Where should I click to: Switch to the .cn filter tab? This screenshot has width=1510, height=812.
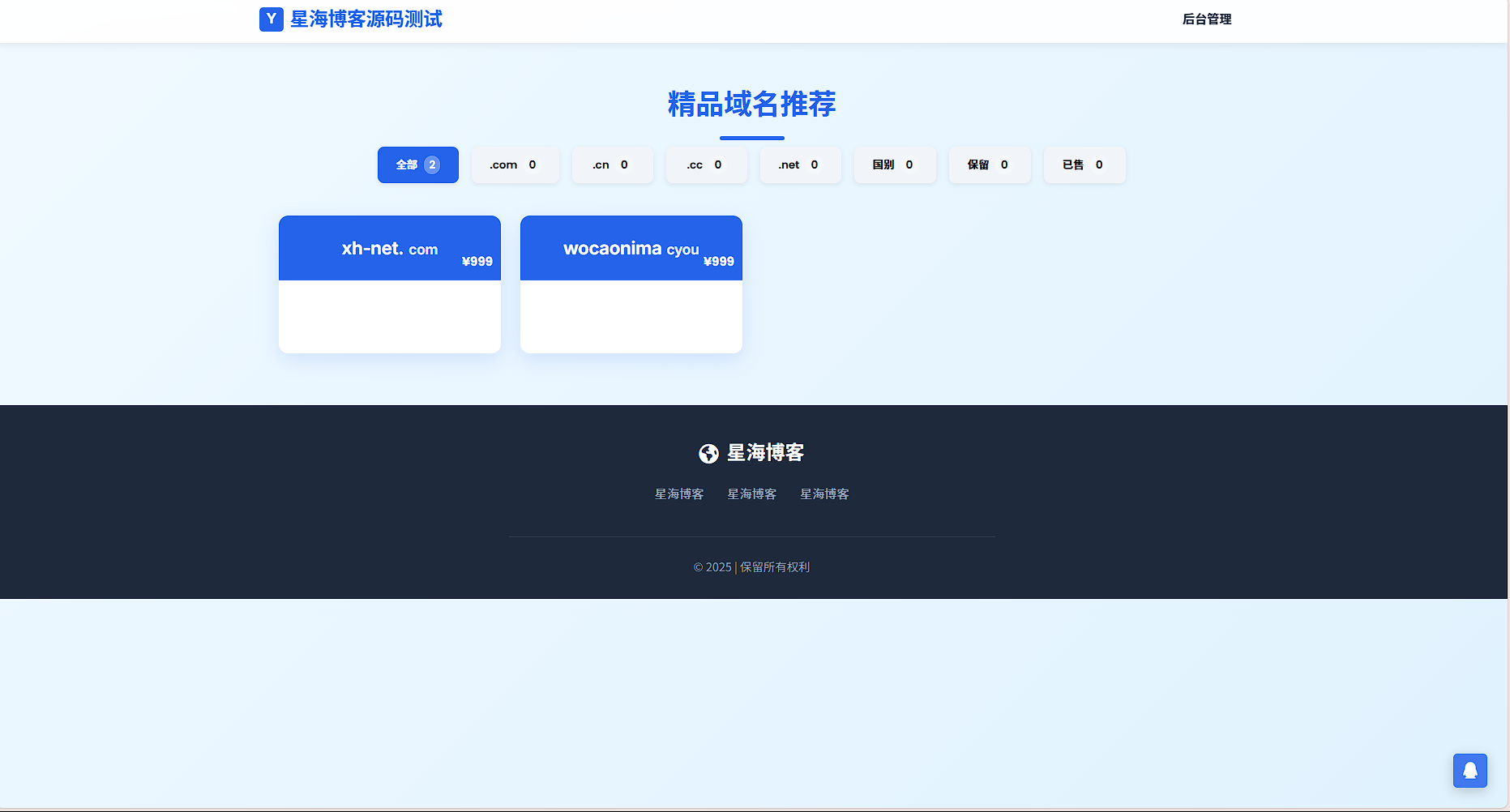click(x=611, y=165)
